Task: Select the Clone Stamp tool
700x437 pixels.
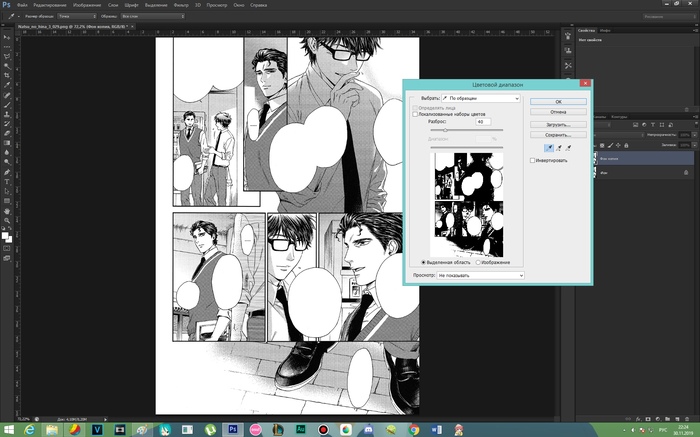Action: 7,114
